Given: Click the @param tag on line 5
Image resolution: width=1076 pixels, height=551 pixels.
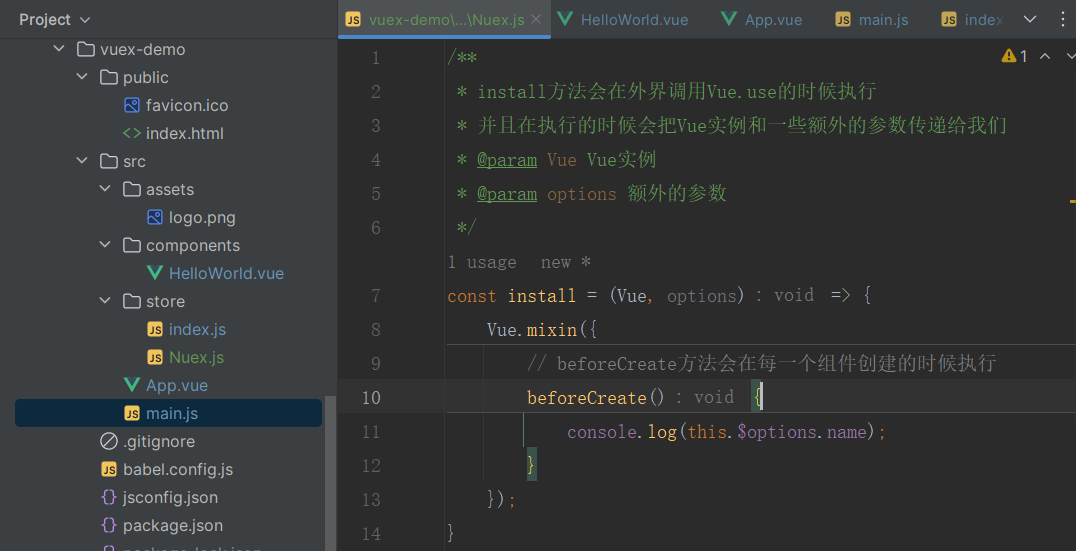Looking at the screenshot, I should (x=507, y=194).
